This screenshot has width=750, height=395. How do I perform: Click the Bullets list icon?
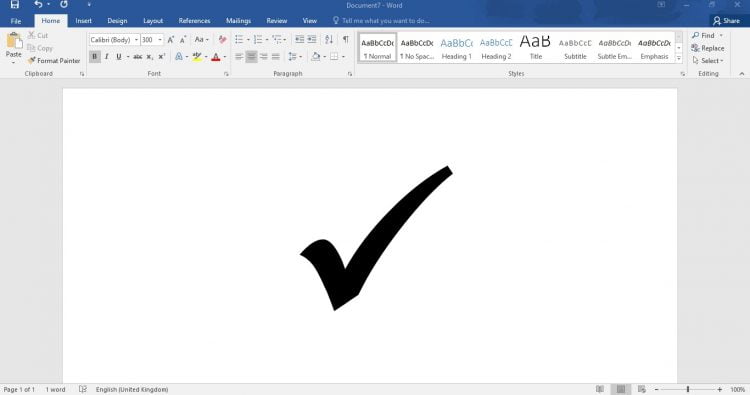click(239, 40)
